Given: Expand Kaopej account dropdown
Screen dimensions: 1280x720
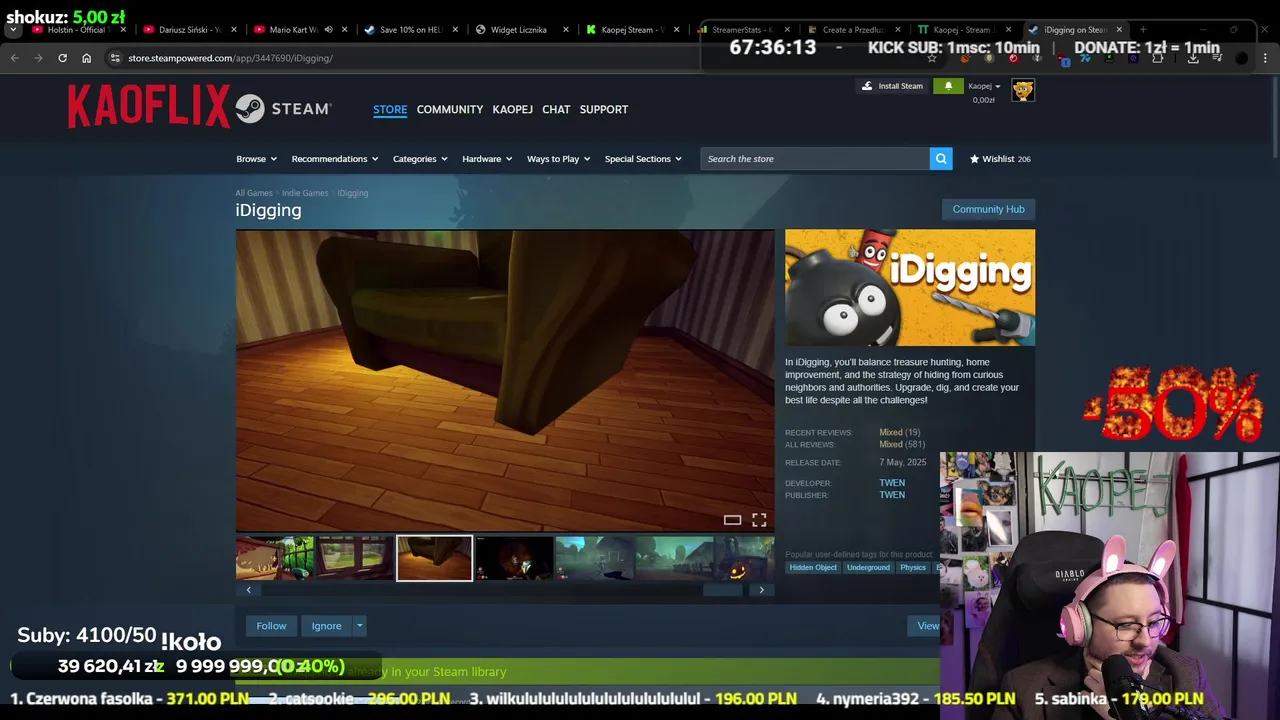Looking at the screenshot, I should point(984,86).
